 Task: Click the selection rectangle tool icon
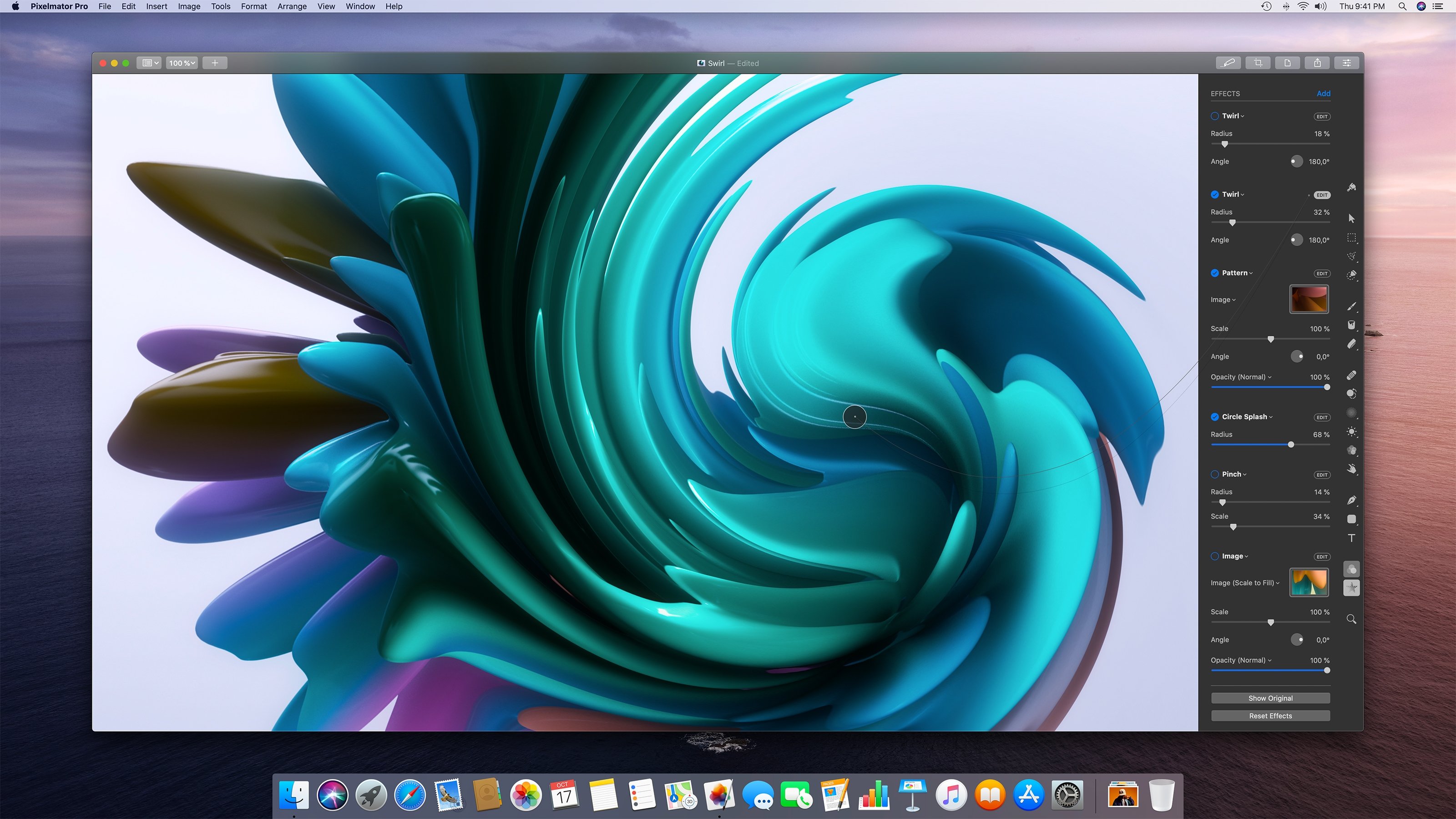coord(1352,238)
